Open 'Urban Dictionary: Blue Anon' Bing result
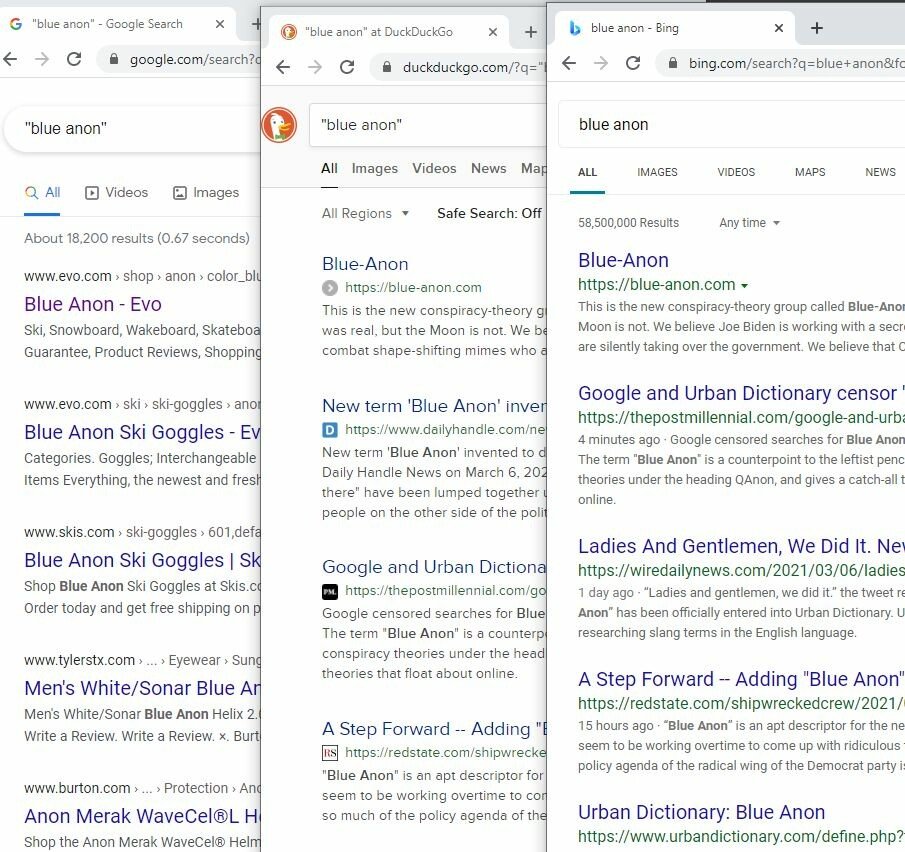Viewport: 905px width, 852px height. pyautogui.click(x=701, y=813)
